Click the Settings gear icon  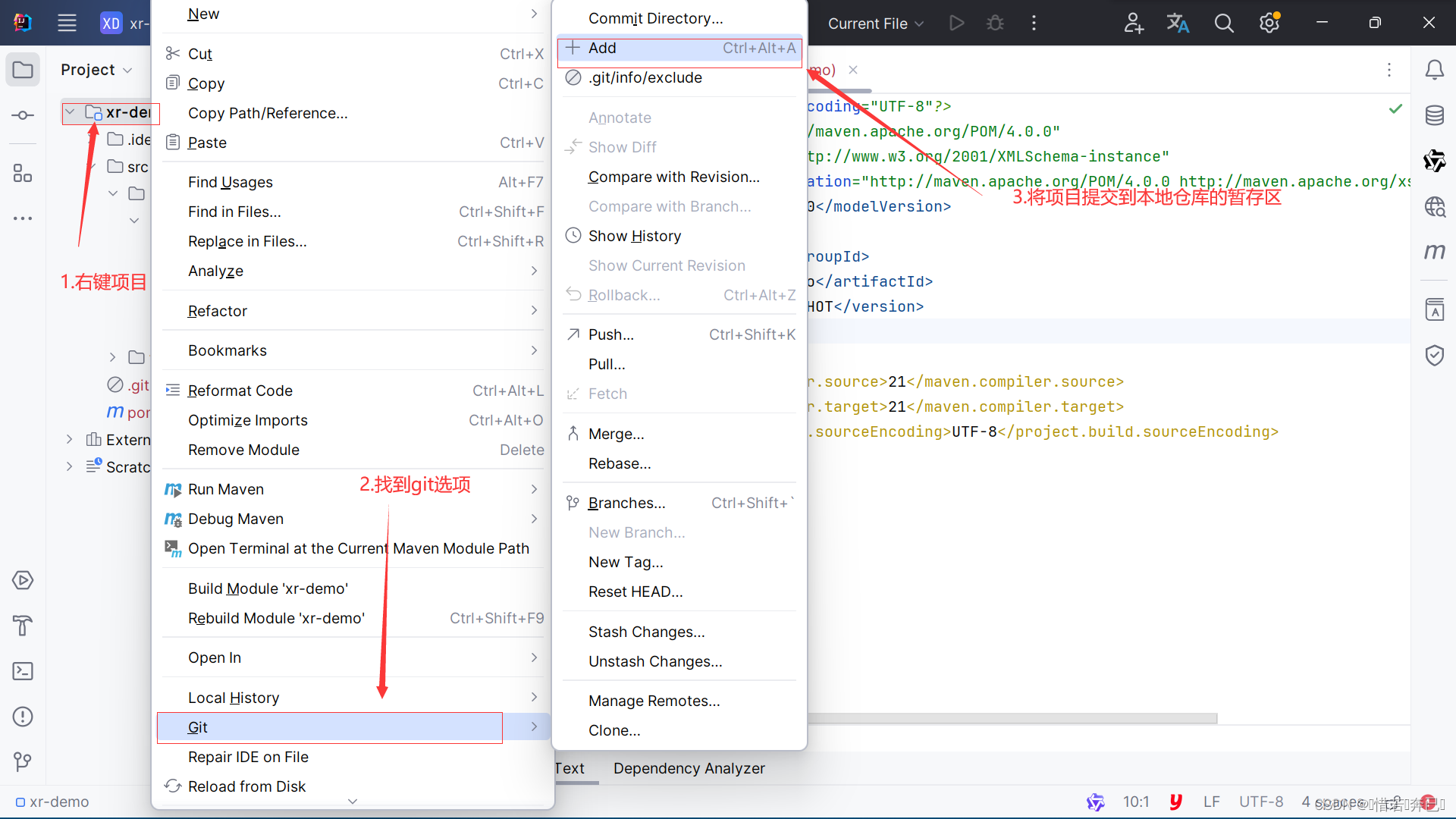[1269, 23]
